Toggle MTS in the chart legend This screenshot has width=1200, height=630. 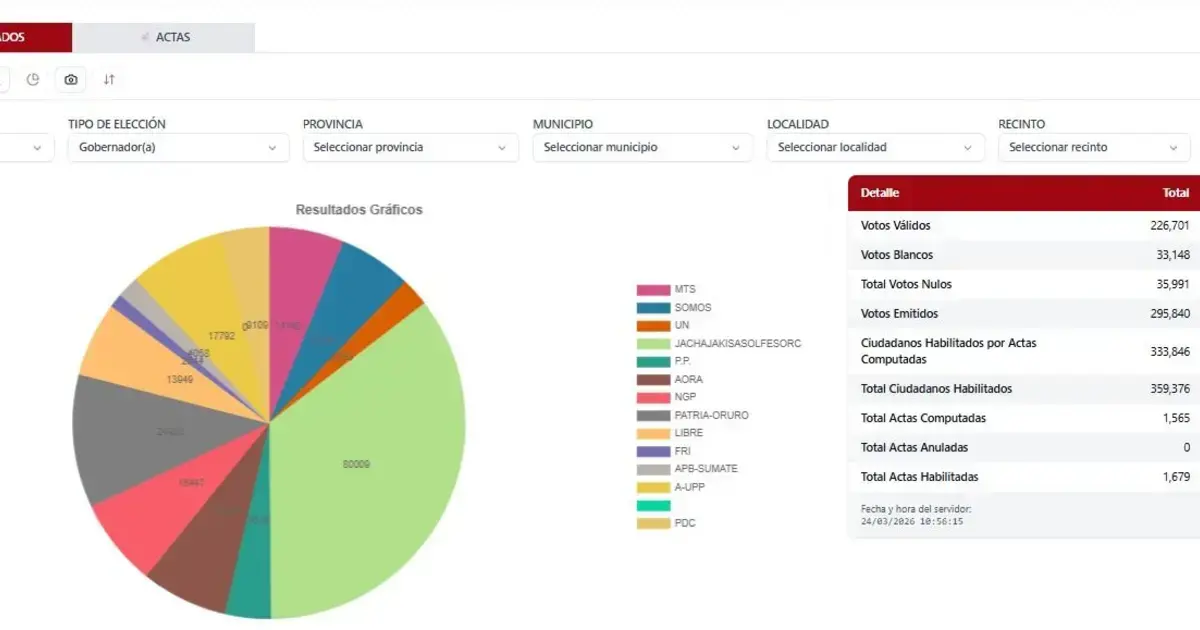pos(666,289)
